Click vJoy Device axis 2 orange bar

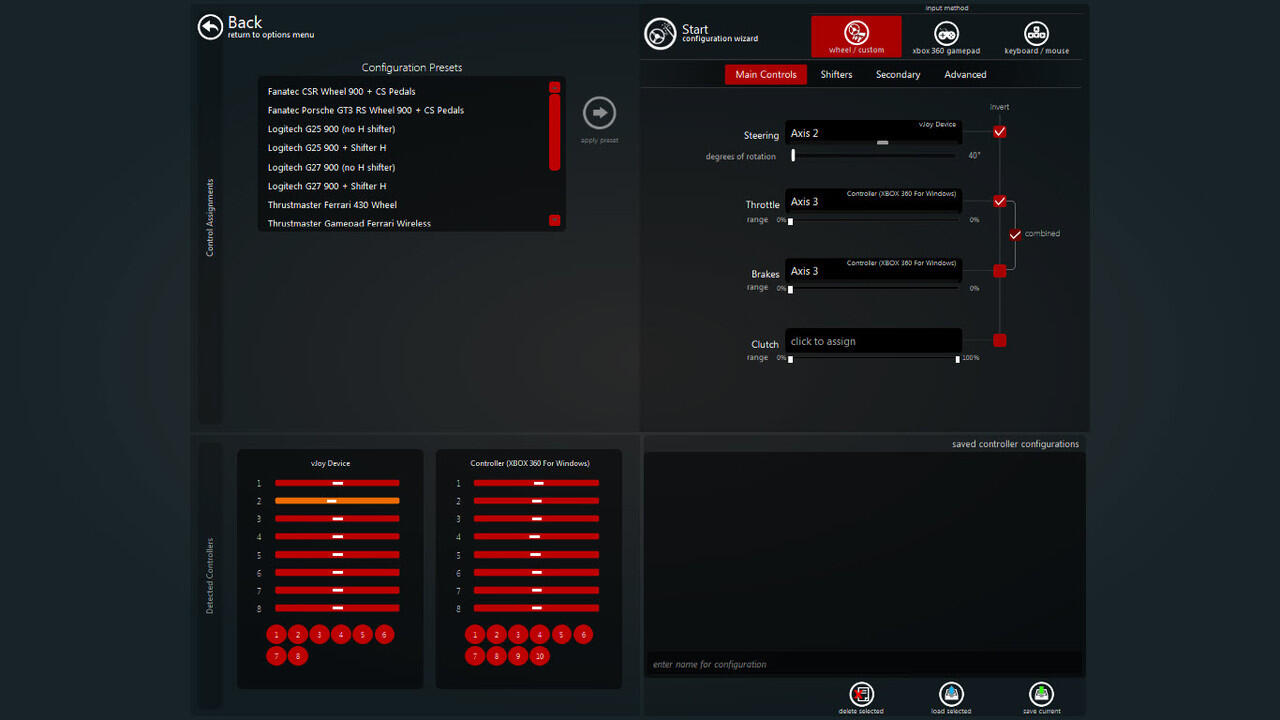[x=337, y=501]
